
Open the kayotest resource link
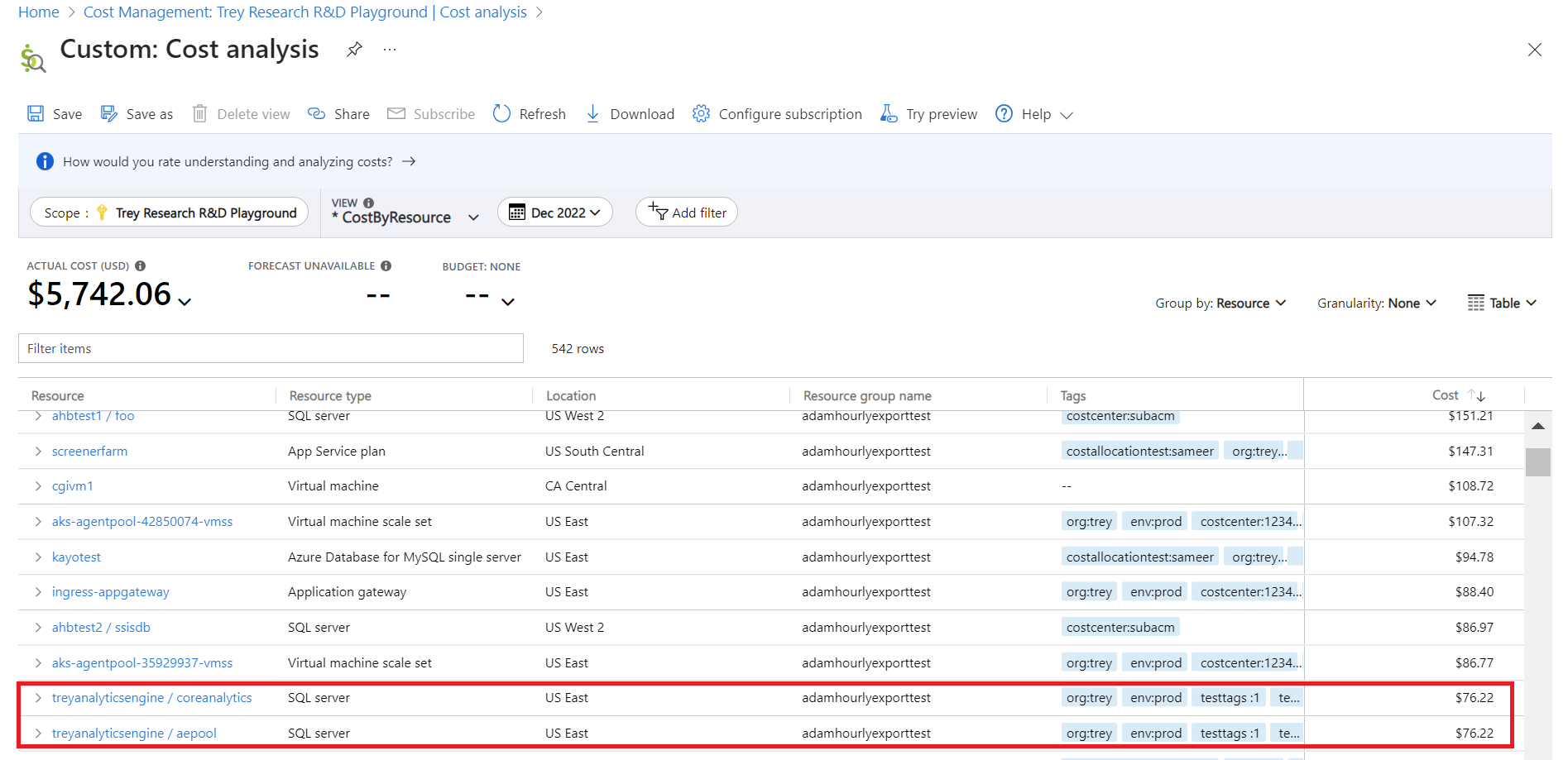(76, 557)
